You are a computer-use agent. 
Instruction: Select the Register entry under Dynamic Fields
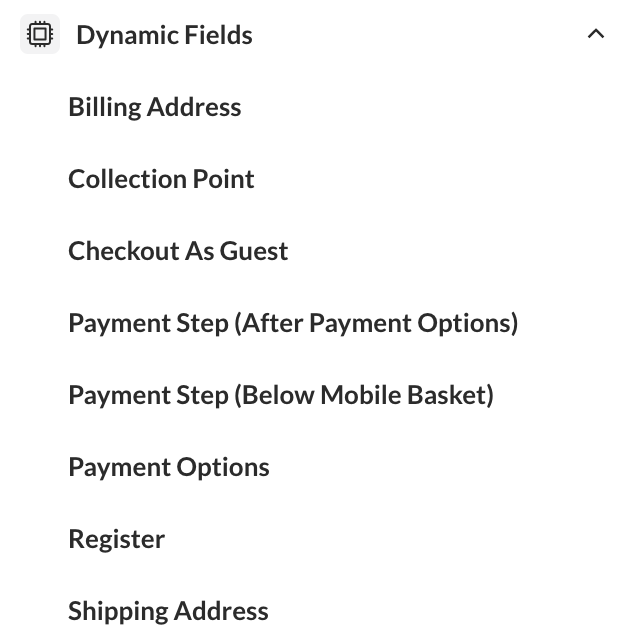click(116, 539)
